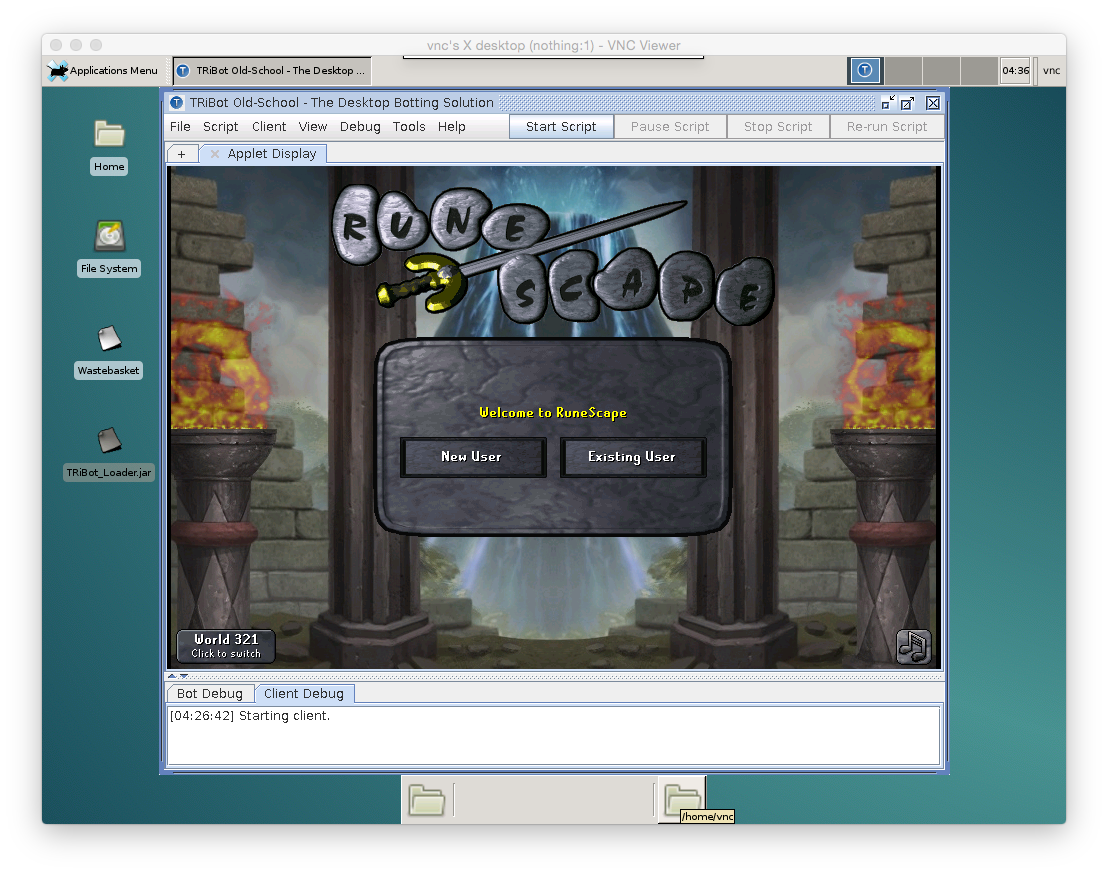Open the View menu
The width and height of the screenshot is (1108, 874).
point(312,126)
